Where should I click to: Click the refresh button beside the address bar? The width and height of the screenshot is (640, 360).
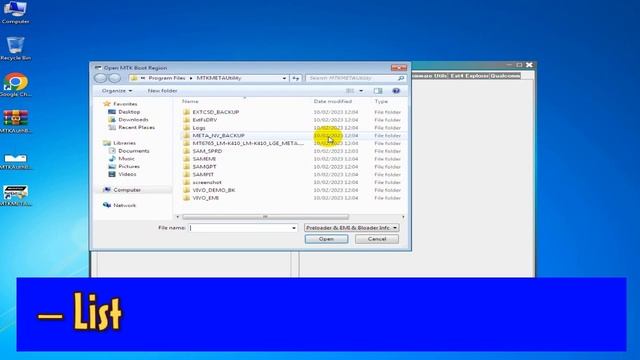tap(296, 78)
